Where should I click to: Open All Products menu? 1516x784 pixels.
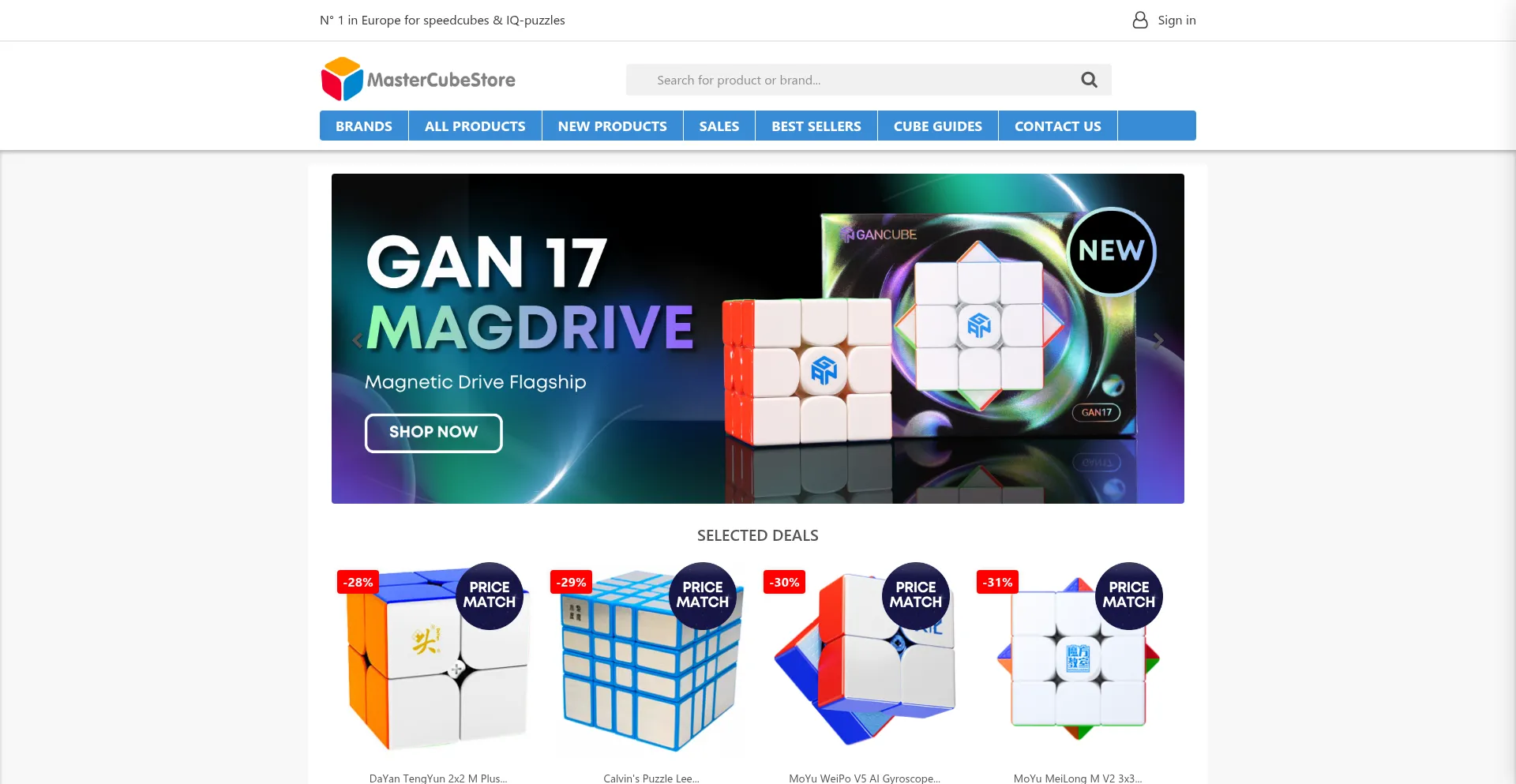475,126
